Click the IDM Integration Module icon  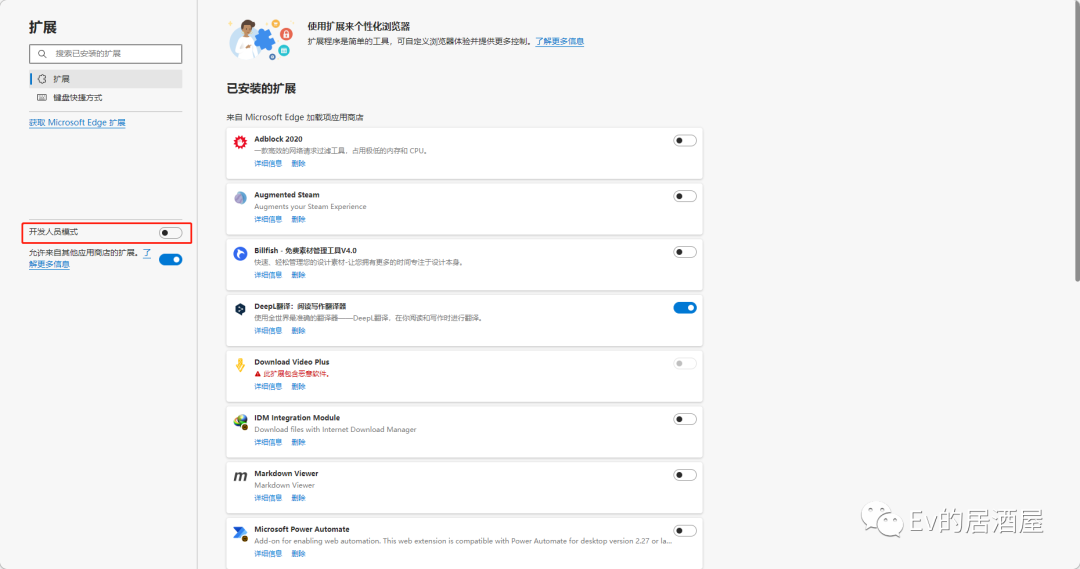240,422
